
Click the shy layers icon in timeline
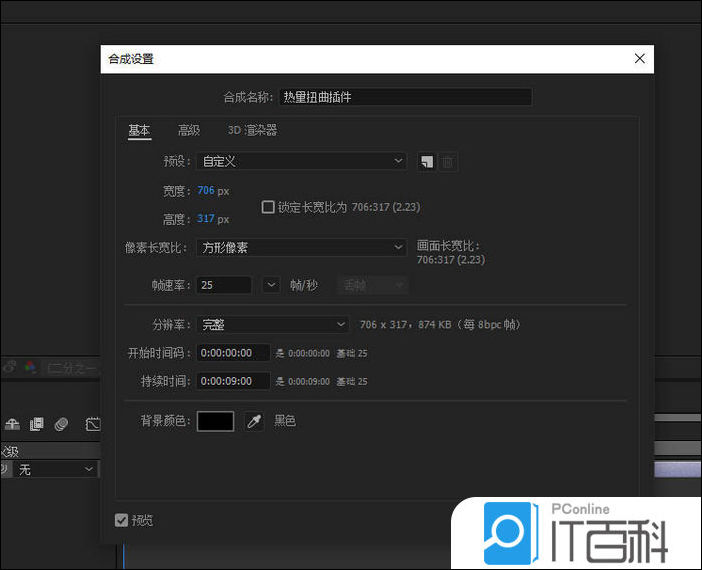coord(12,424)
